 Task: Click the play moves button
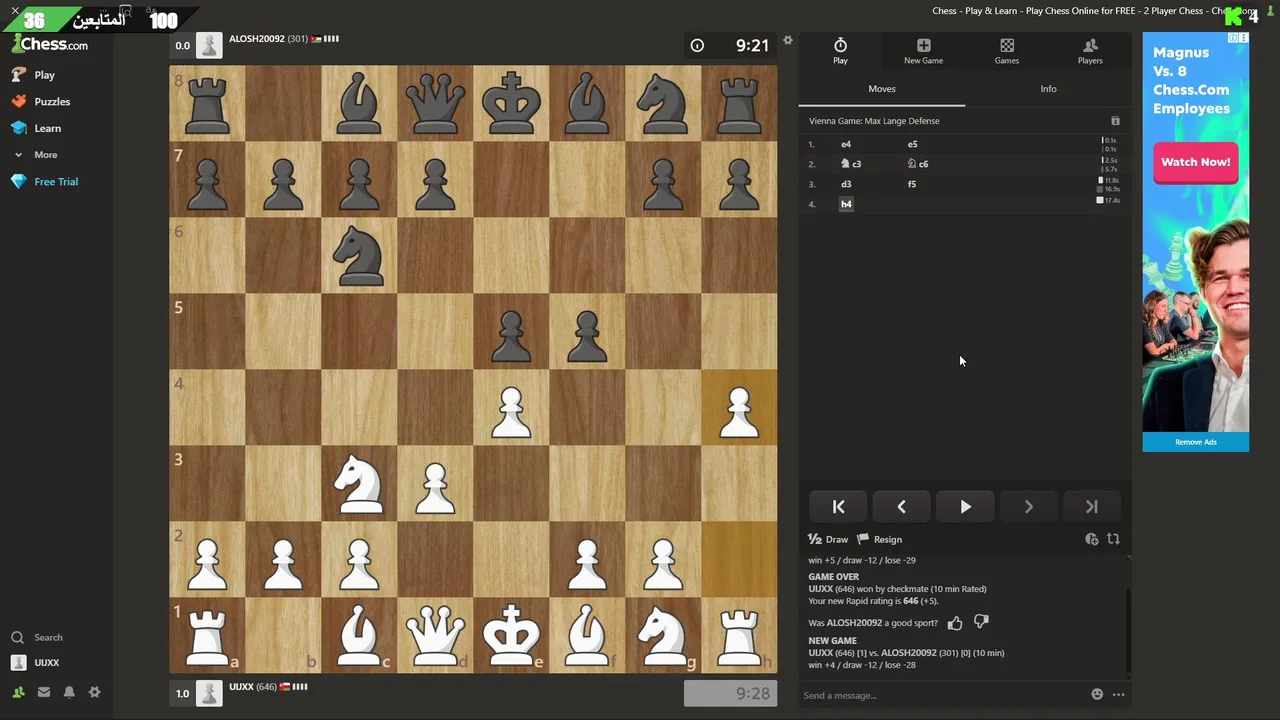click(x=965, y=507)
